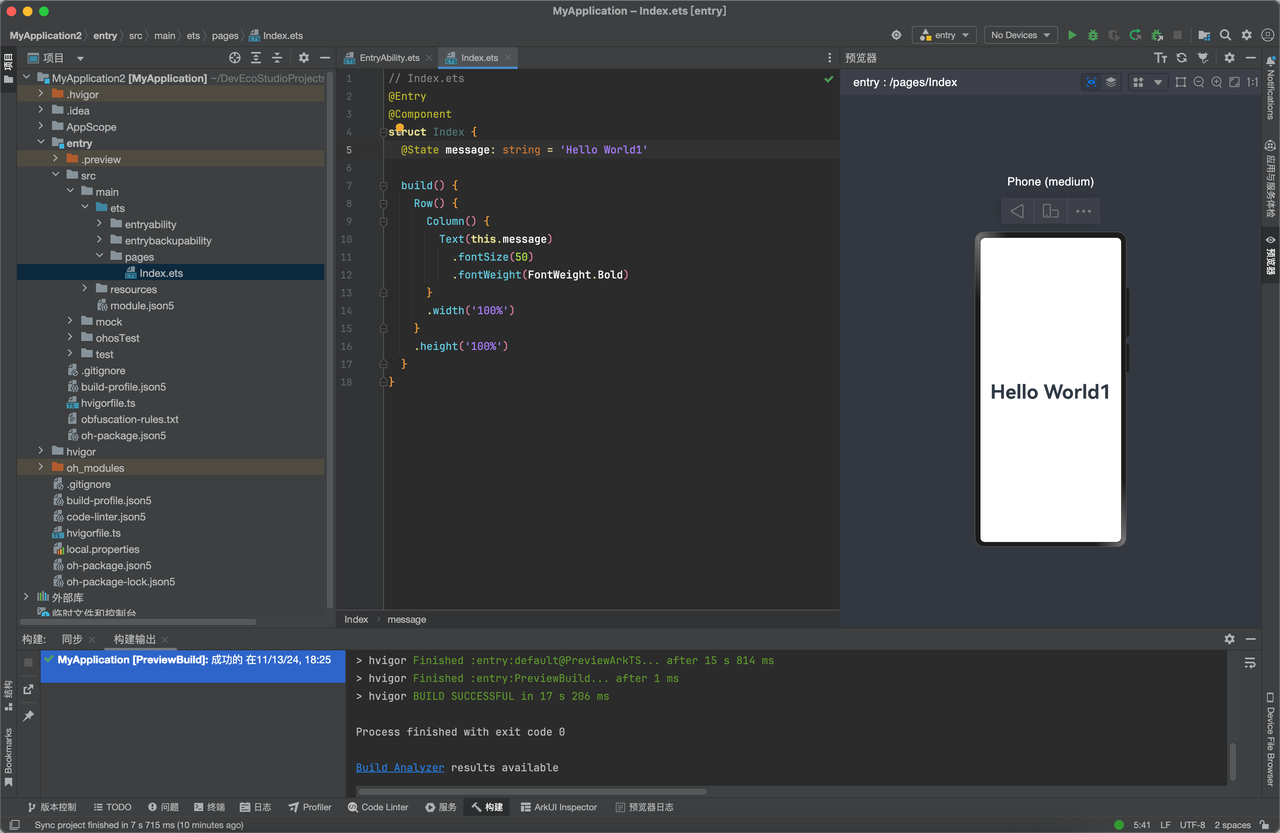Open the Build Analyzer link
1280x833 pixels.
pos(400,768)
